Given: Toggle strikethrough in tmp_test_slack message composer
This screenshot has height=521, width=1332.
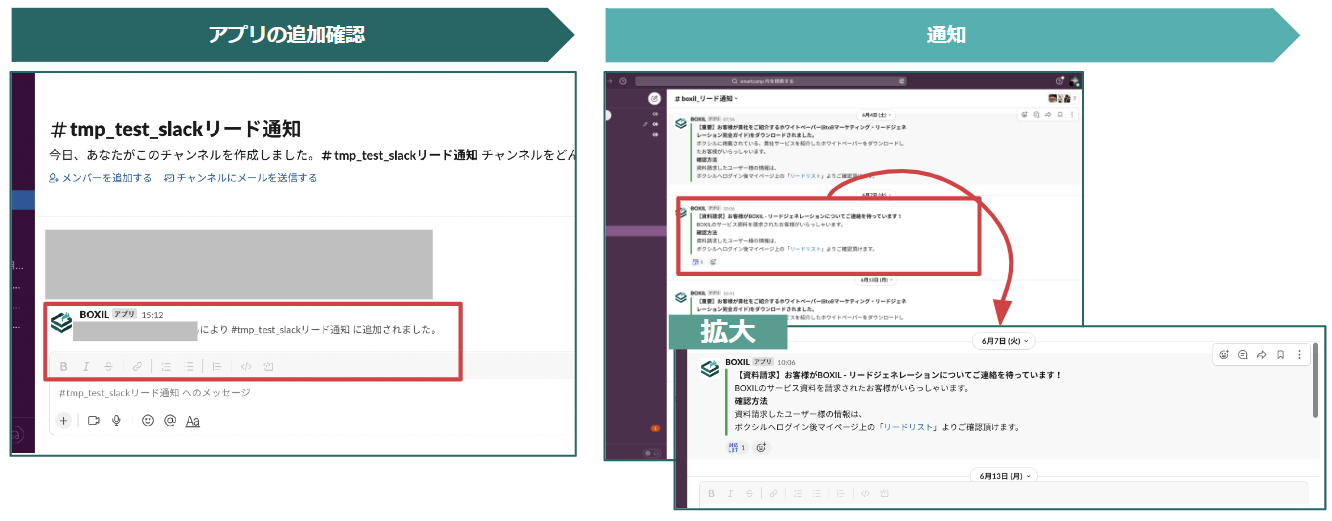Looking at the screenshot, I should point(108,367).
